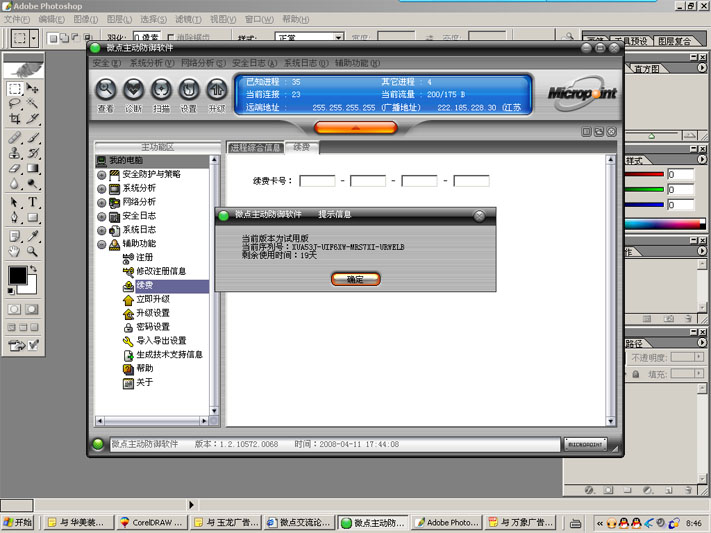The height and width of the screenshot is (533, 711).
Task: Select the Gradient tool in Photoshop
Action: pos(32,168)
